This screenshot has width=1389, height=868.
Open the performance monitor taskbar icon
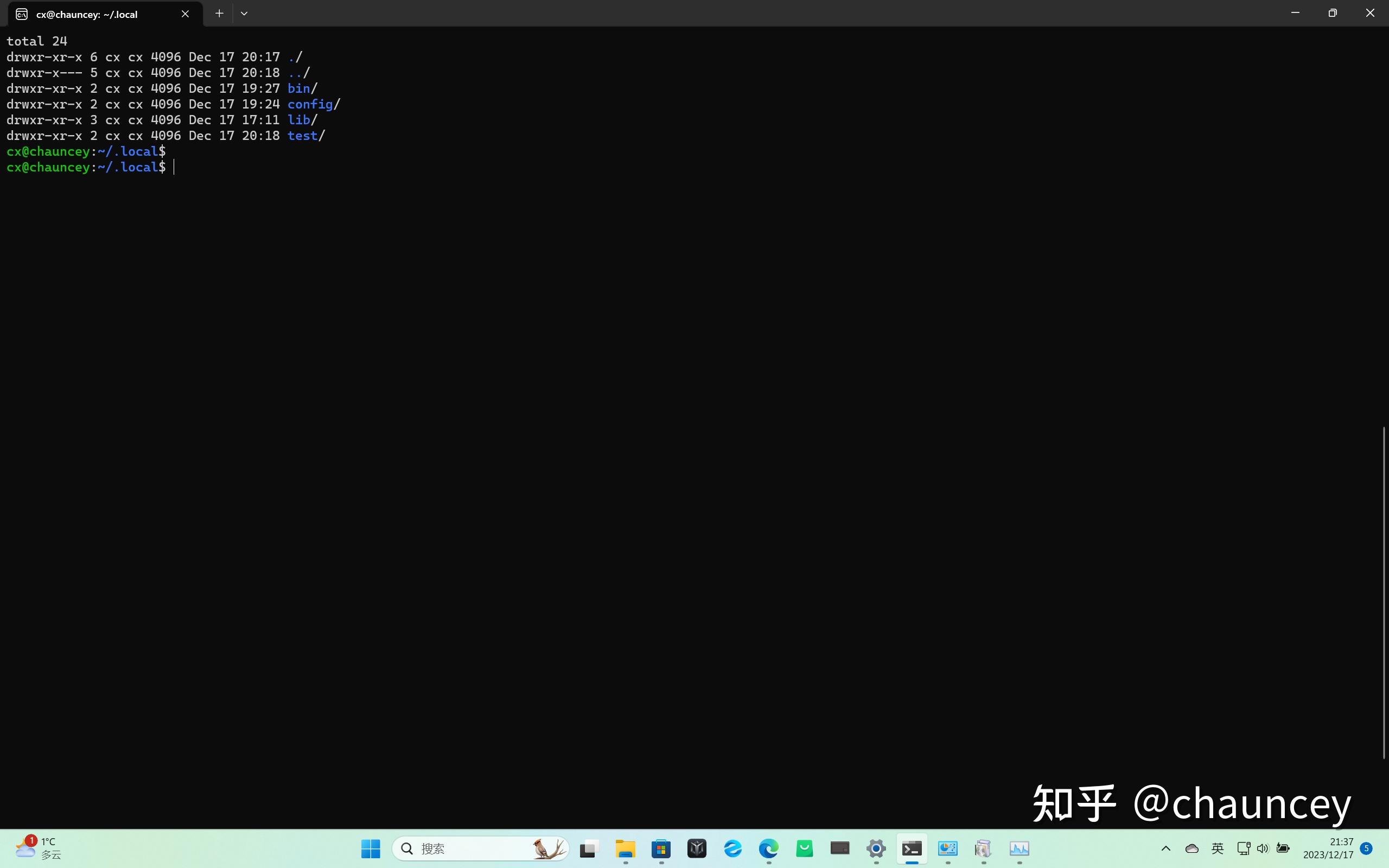tap(1020, 848)
